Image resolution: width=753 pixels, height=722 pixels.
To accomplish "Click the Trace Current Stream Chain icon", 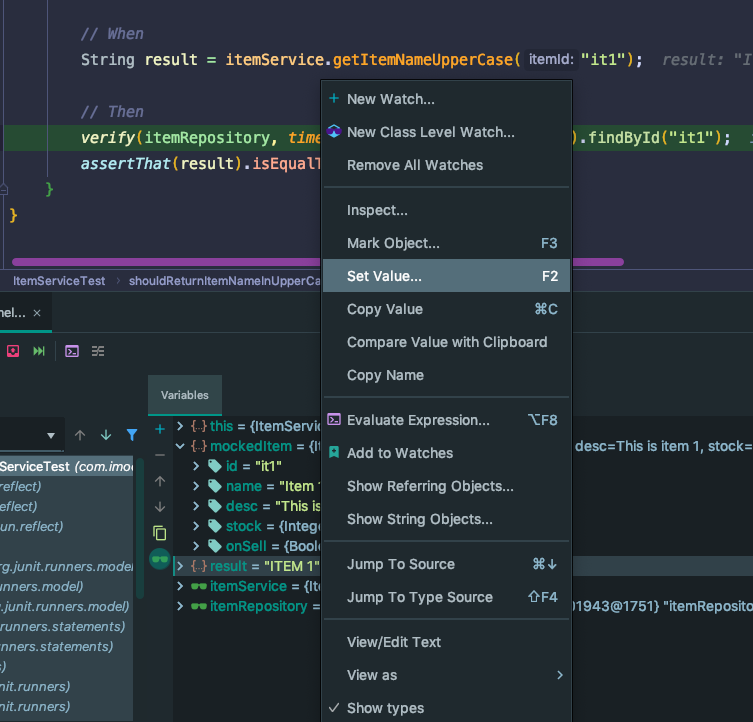I will [x=98, y=351].
